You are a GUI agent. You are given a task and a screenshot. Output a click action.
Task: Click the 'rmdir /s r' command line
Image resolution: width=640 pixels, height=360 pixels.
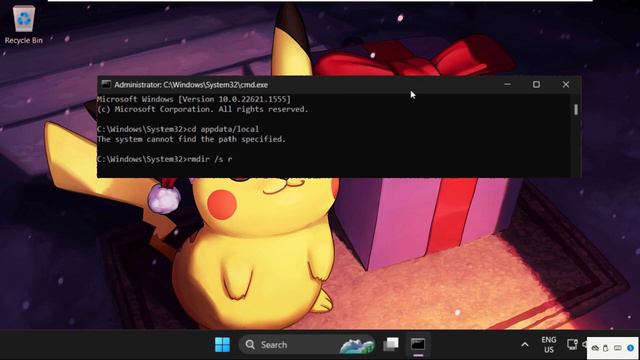coord(164,159)
